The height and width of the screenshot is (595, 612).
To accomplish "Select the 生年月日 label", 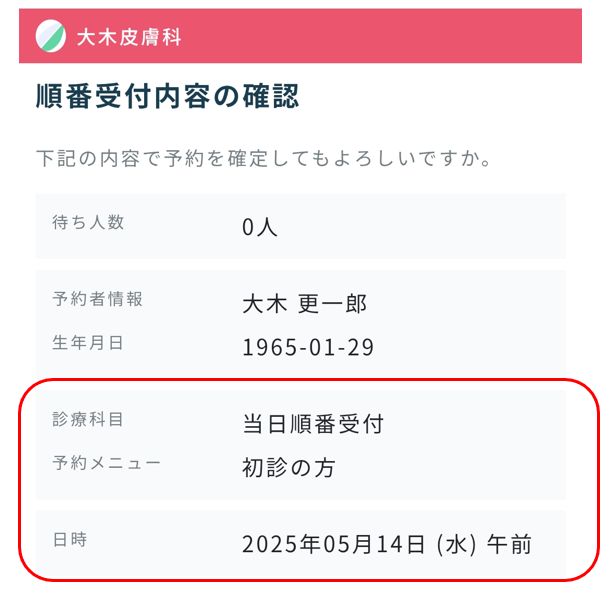I will coord(88,342).
